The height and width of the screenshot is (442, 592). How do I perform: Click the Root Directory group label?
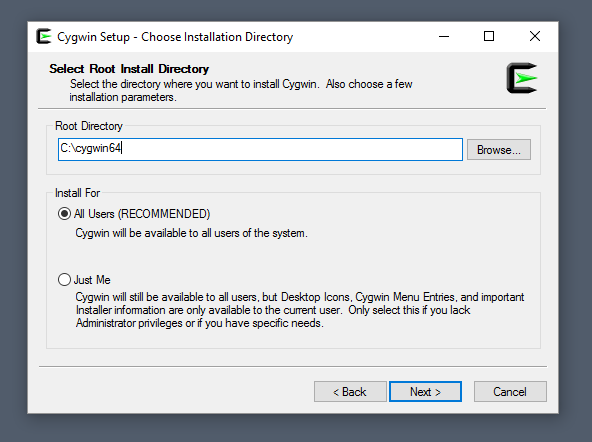pyautogui.click(x=89, y=126)
